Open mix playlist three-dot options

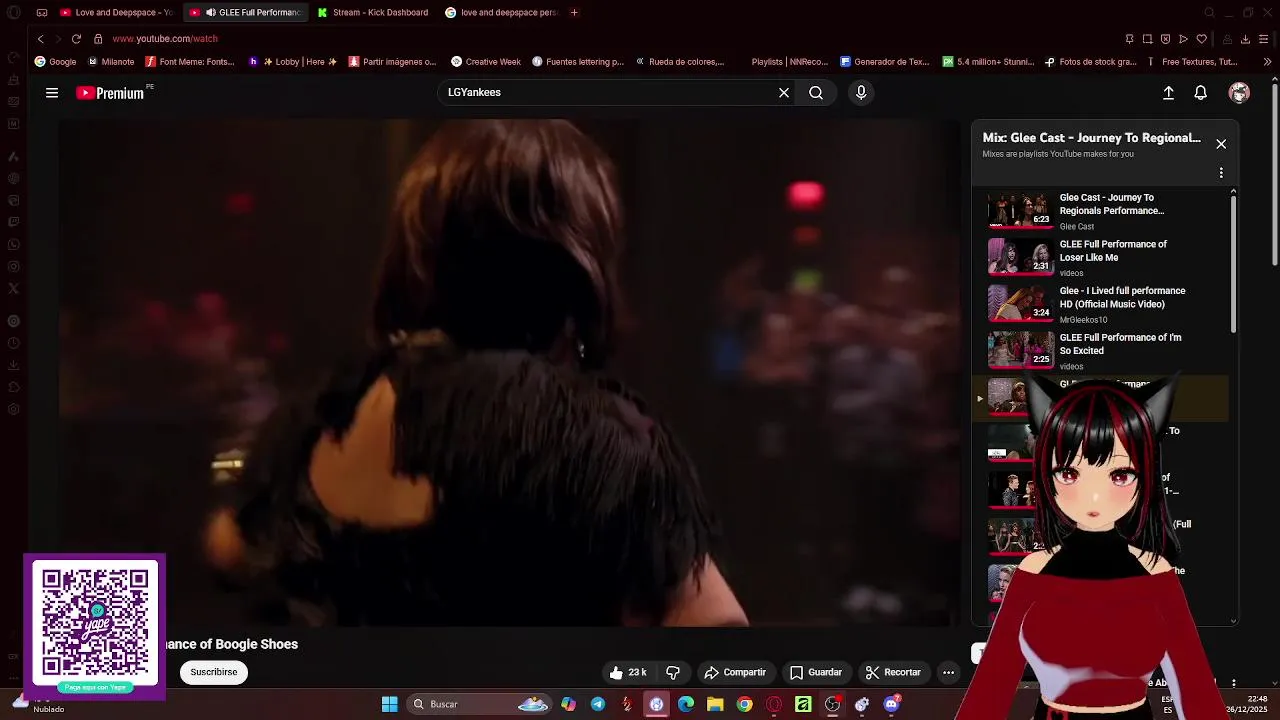[1221, 173]
